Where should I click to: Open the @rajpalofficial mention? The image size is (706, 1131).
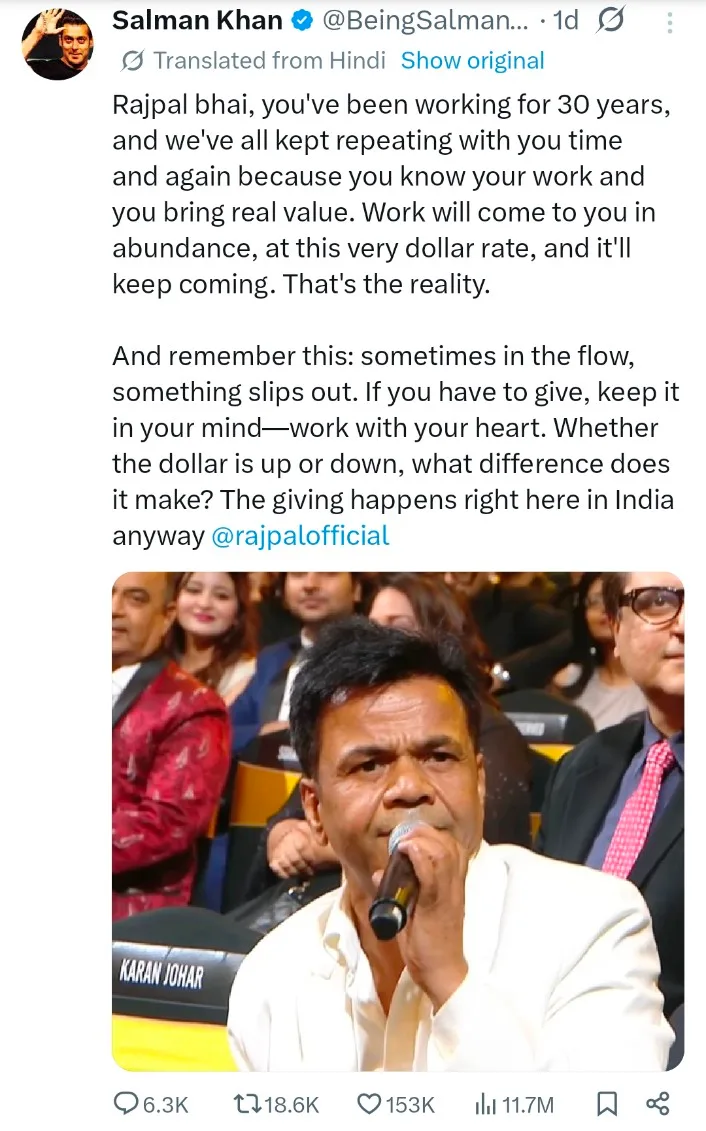pyautogui.click(x=301, y=536)
